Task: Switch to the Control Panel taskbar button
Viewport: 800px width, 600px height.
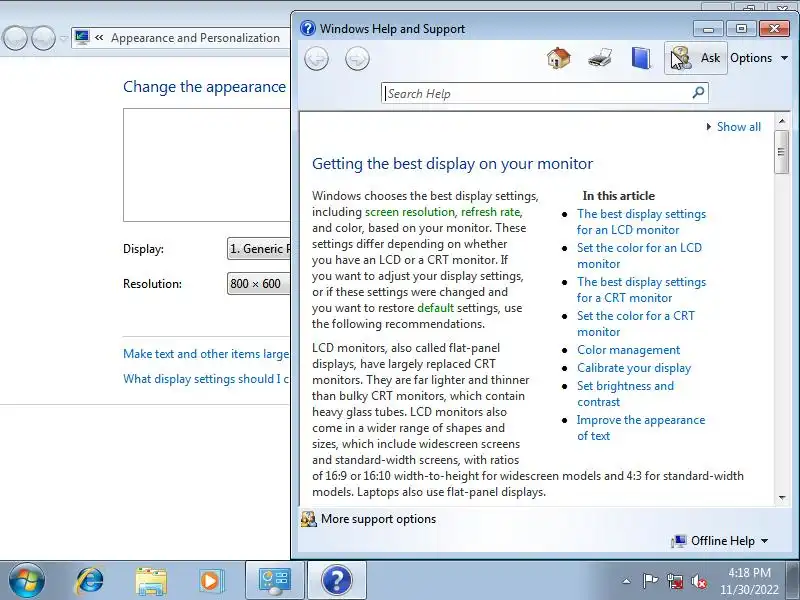Action: click(x=275, y=581)
